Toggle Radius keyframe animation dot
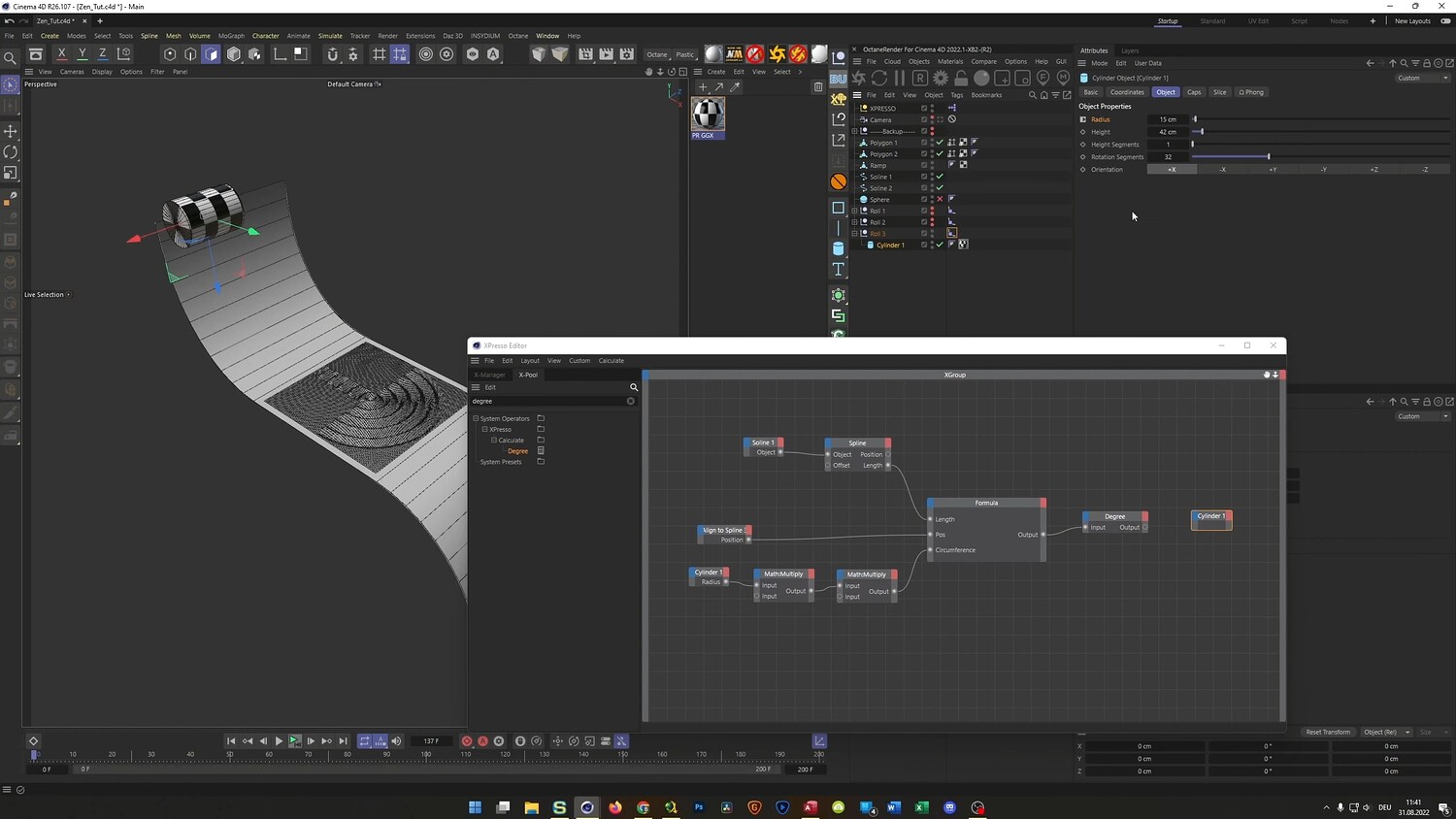This screenshot has width=1456, height=819. [x=1083, y=119]
